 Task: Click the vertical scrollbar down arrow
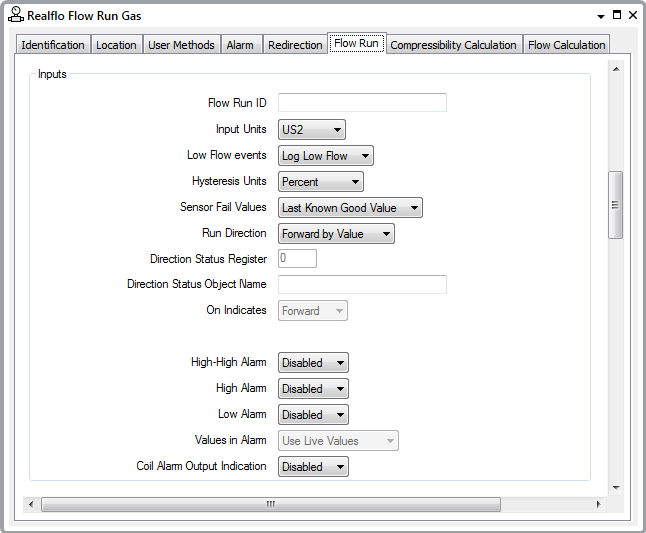click(616, 487)
